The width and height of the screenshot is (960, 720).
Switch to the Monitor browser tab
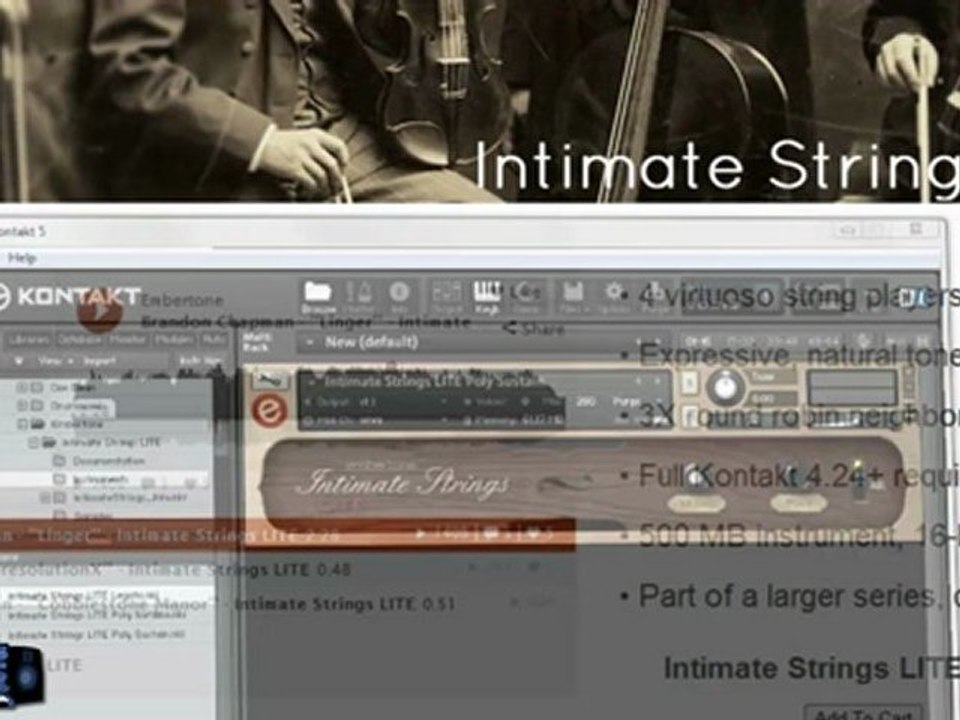coord(127,340)
